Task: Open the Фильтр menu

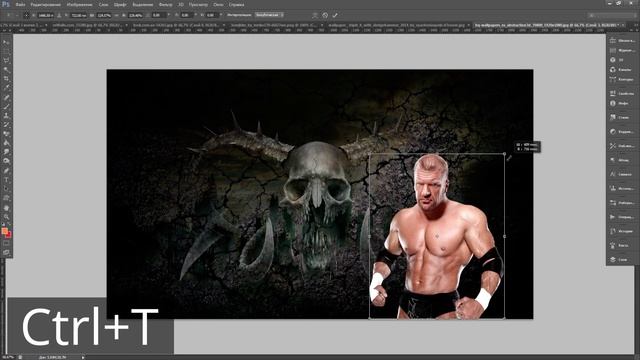Action: point(165,4)
